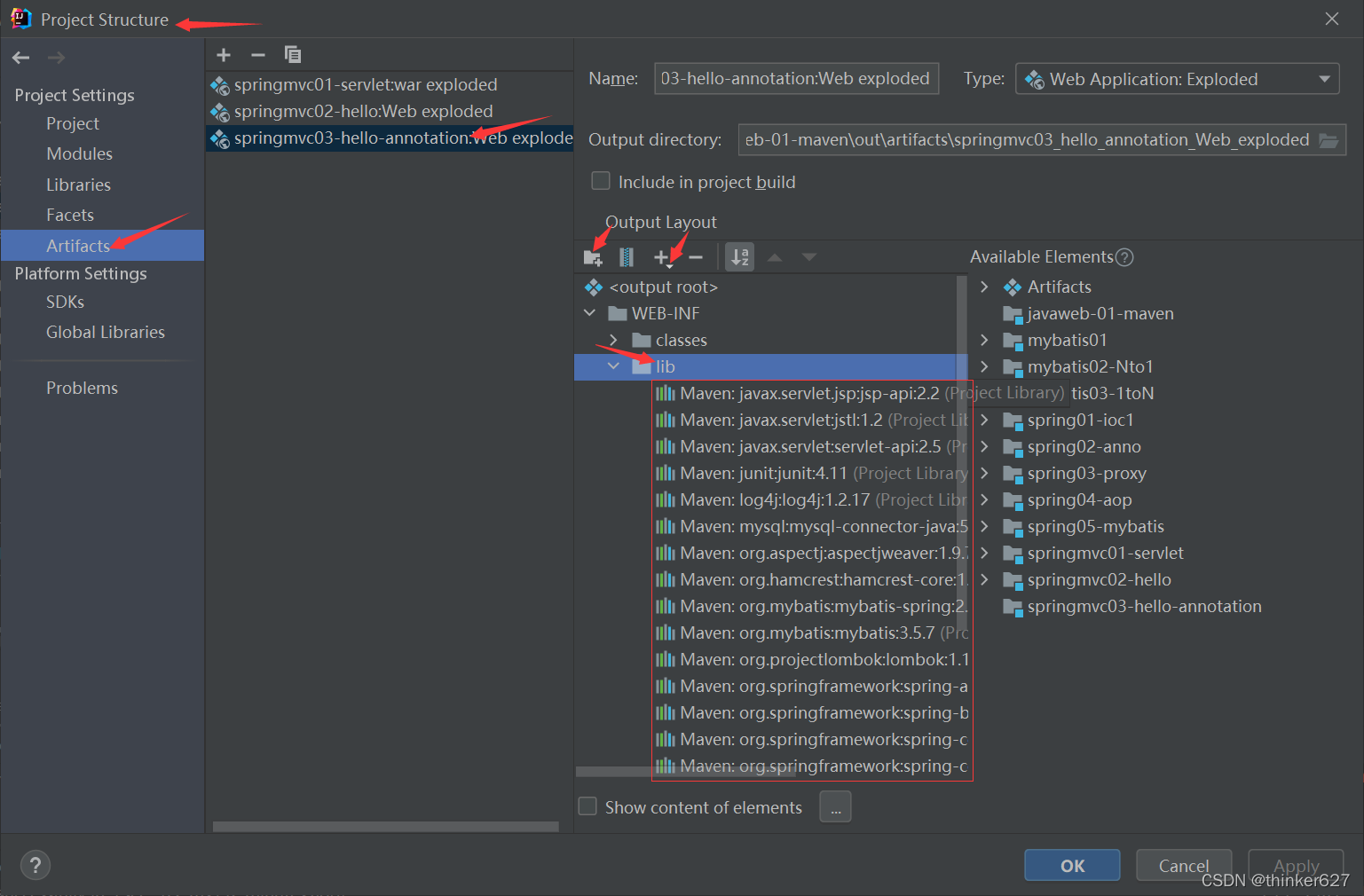Select Maven mysql-connector-java library
This screenshot has height=896, width=1364.
(810, 526)
